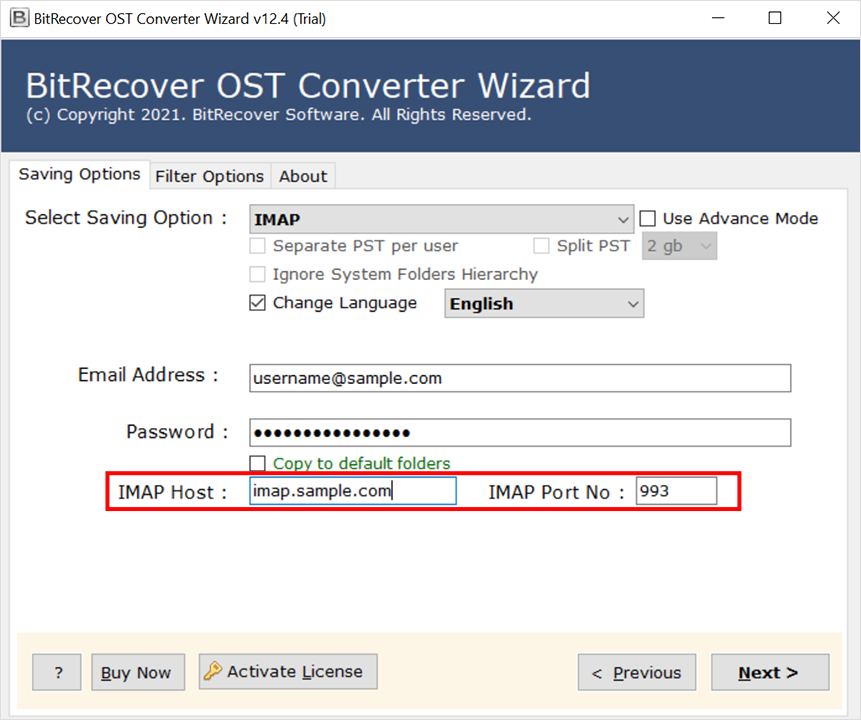The height and width of the screenshot is (720, 861).
Task: Click the Email Address label text
Action: point(148,375)
